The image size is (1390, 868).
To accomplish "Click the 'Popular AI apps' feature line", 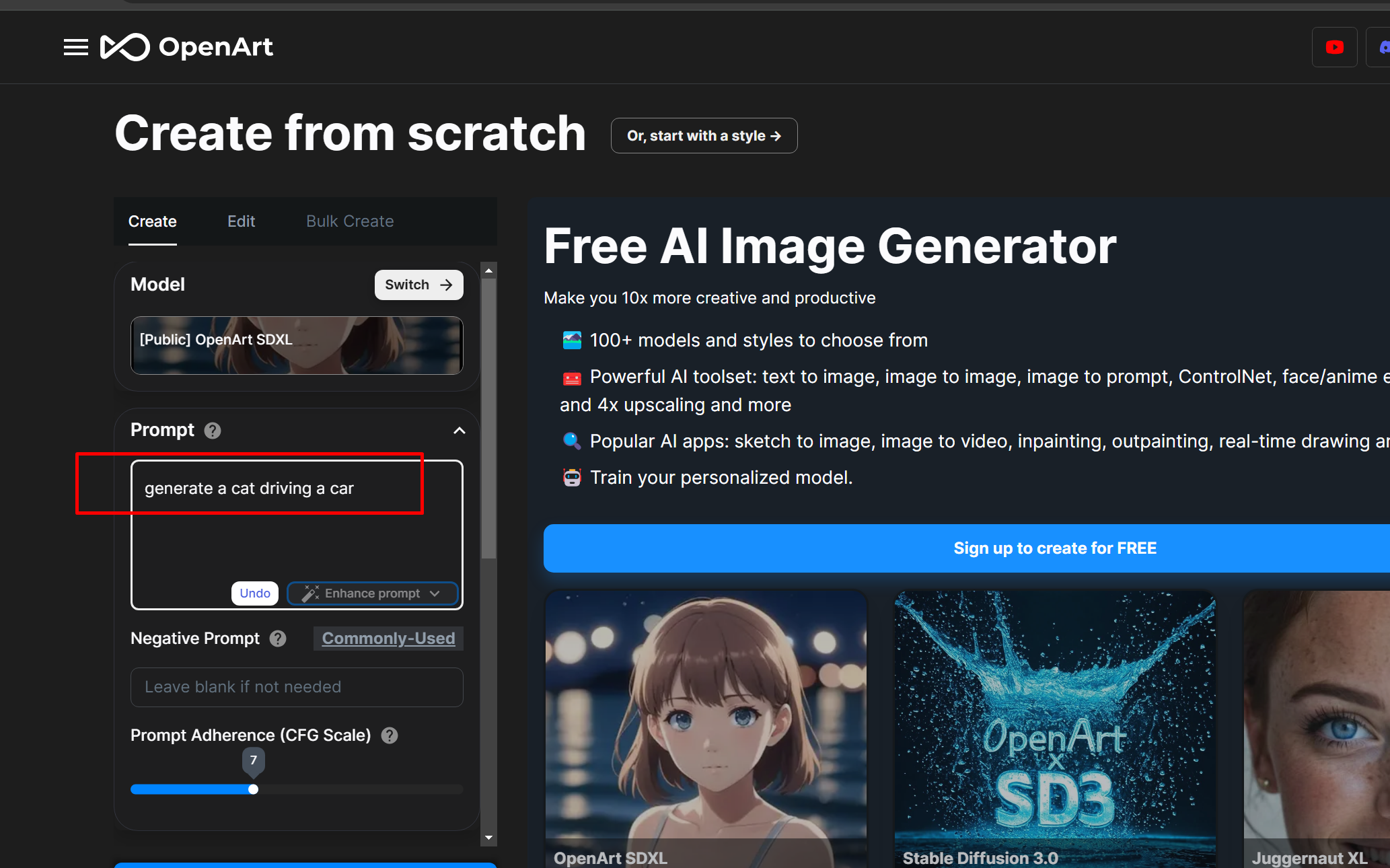I will tap(976, 441).
